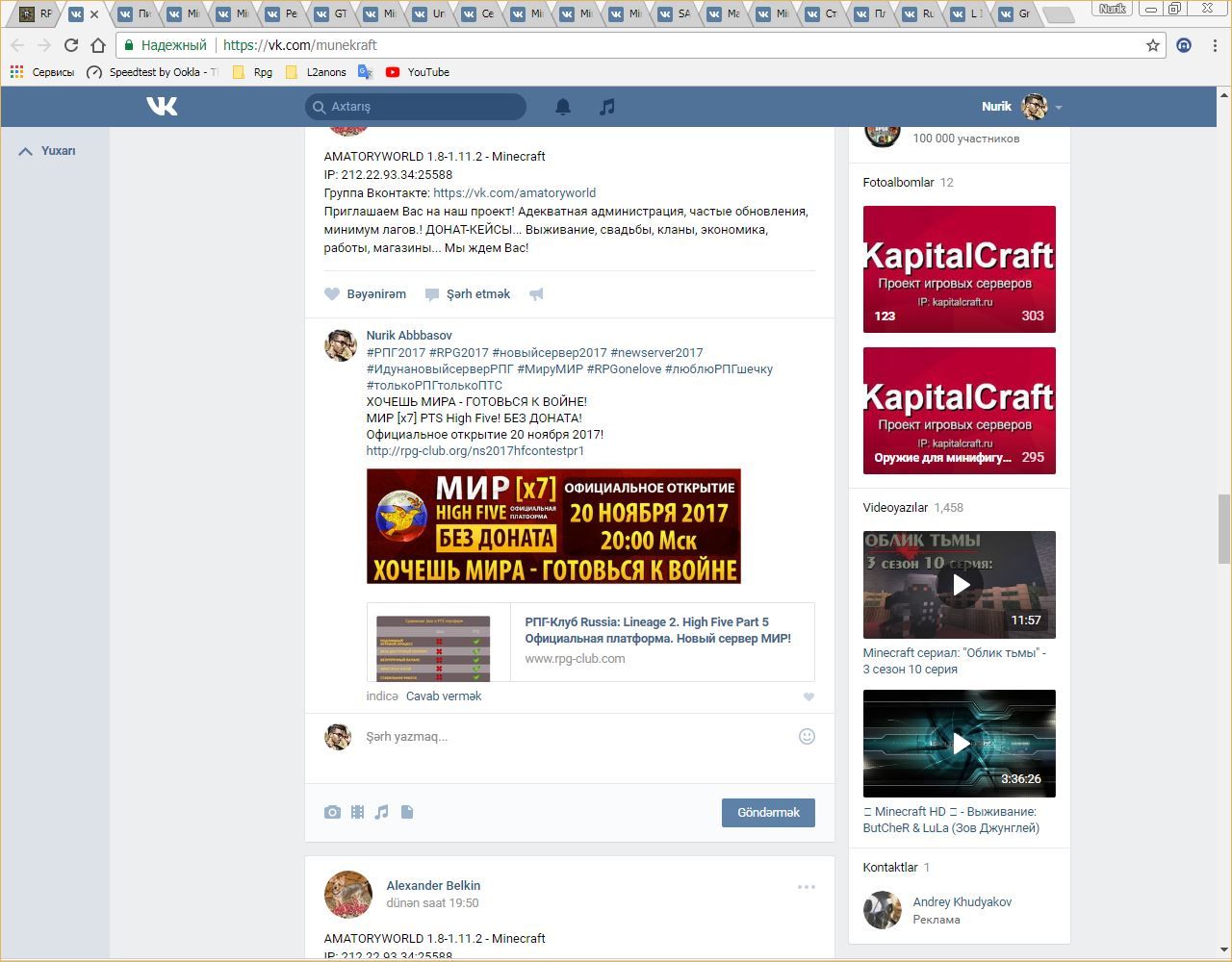The image size is (1232, 962).
Task: Click the dünən saat 19:50 post timestamp
Action: click(x=432, y=903)
